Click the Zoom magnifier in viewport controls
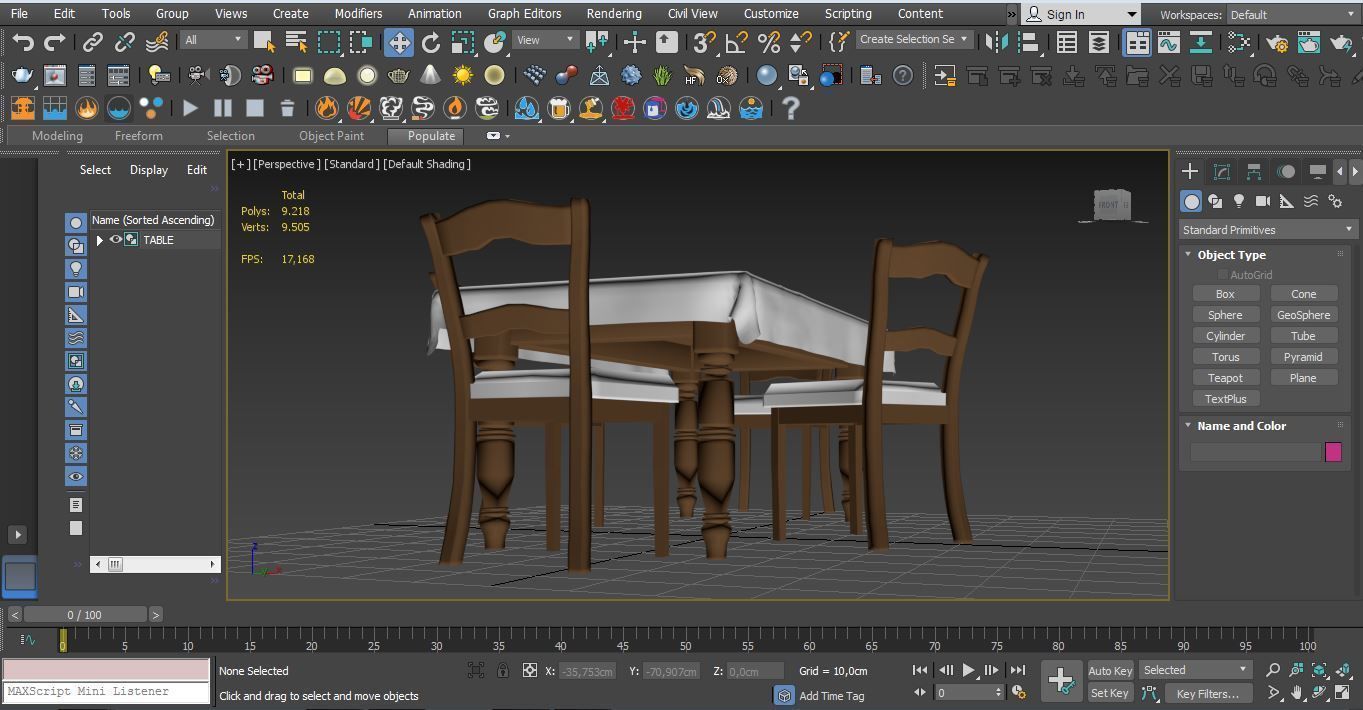This screenshot has width=1363, height=710. click(x=1273, y=671)
